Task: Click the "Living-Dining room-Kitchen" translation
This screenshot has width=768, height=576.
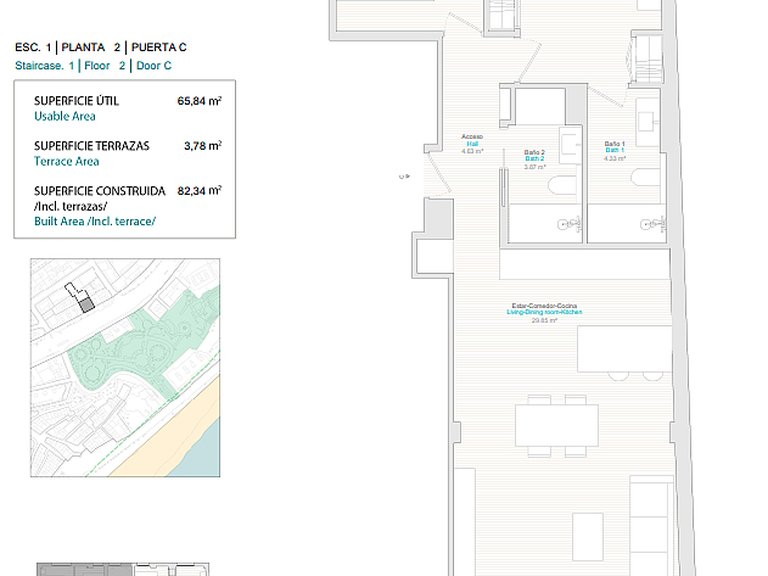Action: [544, 312]
